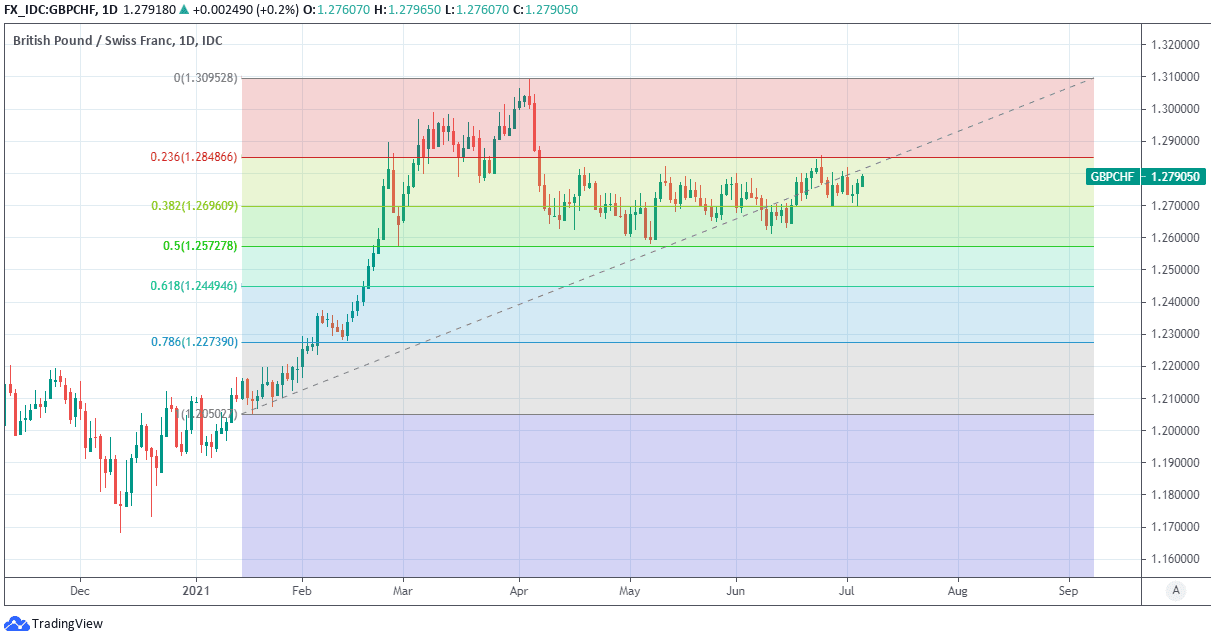Click the 1.160000 price axis label
The height and width of the screenshot is (632, 1211).
1174,559
